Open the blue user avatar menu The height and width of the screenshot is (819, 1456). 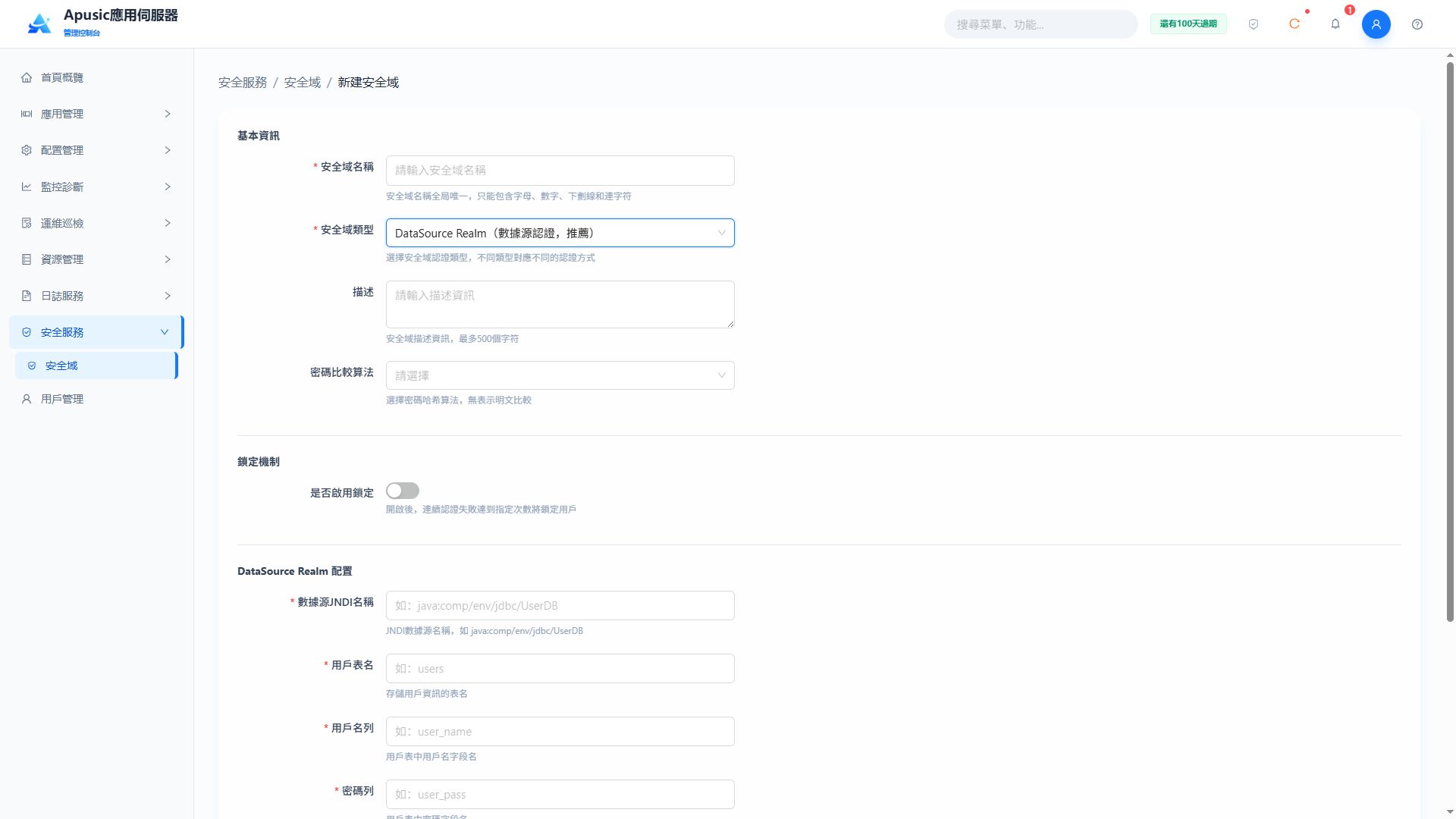click(x=1376, y=24)
